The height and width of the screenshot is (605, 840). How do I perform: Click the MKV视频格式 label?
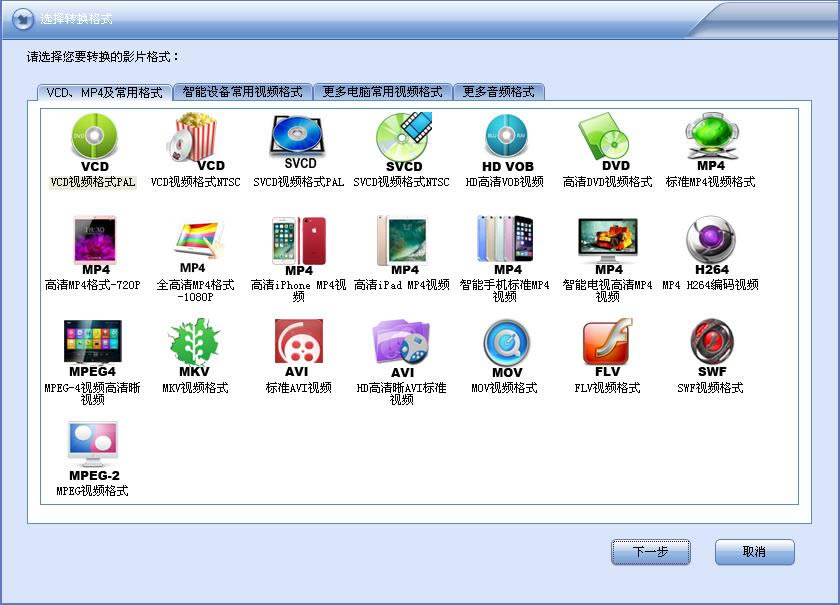[x=196, y=388]
